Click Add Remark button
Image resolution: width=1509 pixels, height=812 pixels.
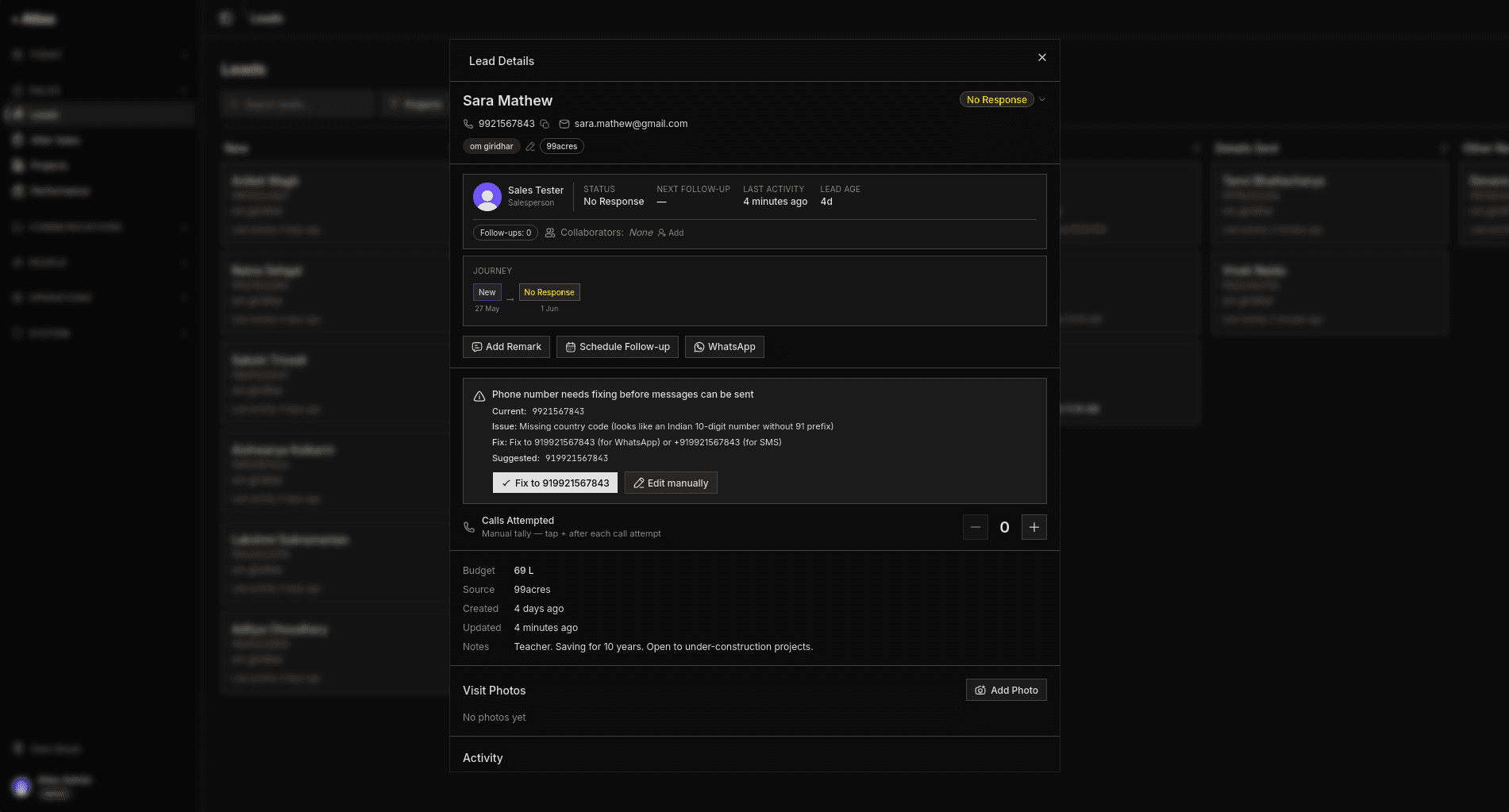pos(506,347)
